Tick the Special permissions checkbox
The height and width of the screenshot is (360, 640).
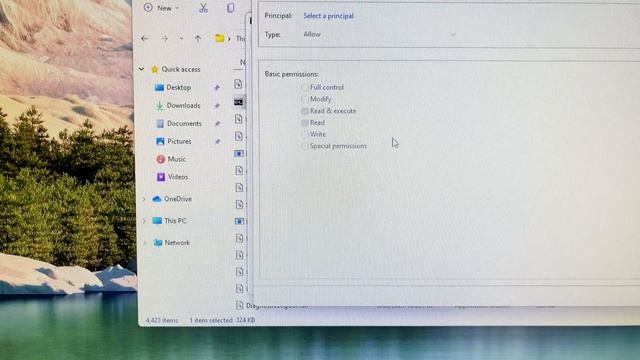(x=305, y=146)
